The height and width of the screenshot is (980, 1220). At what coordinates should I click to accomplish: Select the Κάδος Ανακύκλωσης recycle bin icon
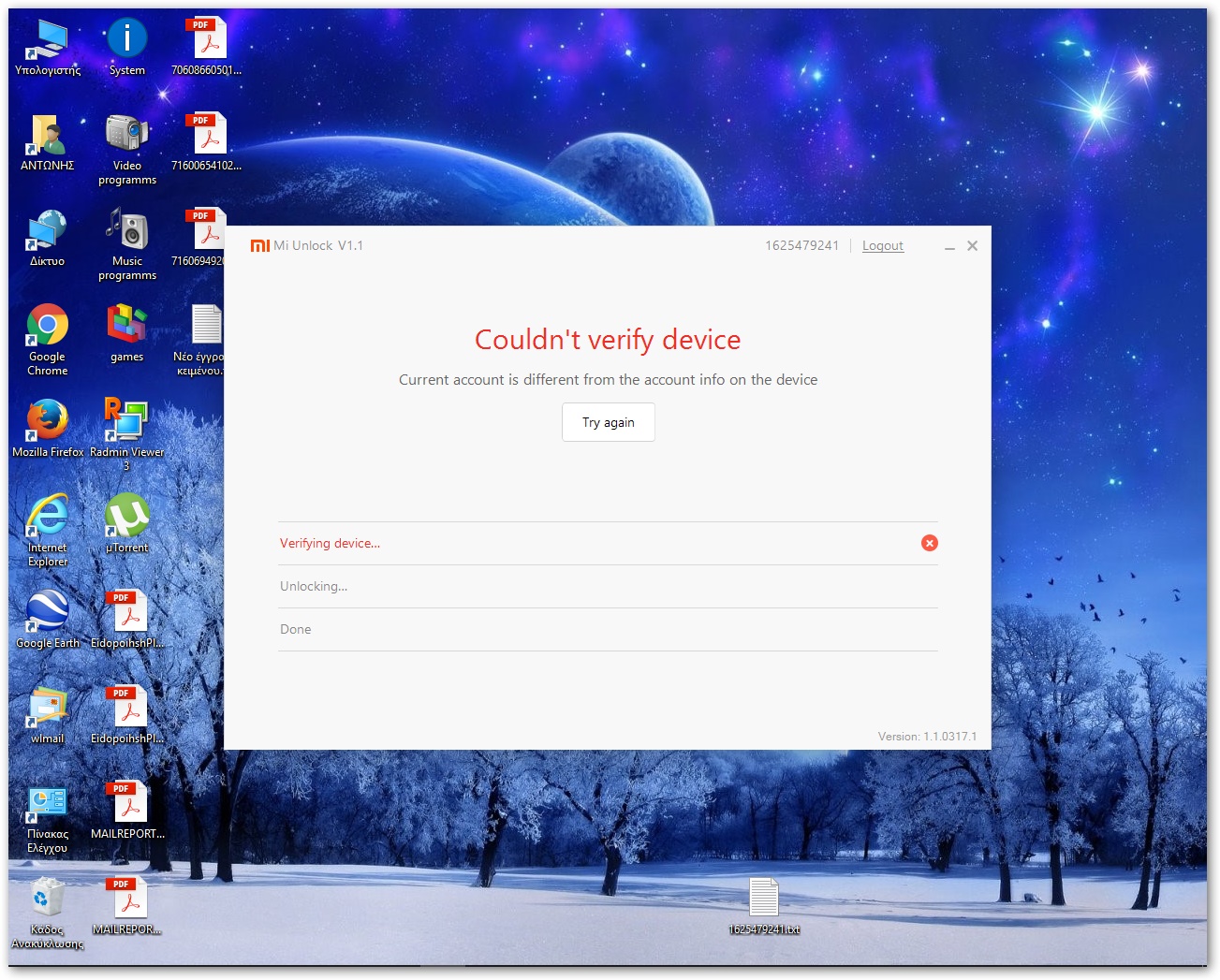pos(48,914)
